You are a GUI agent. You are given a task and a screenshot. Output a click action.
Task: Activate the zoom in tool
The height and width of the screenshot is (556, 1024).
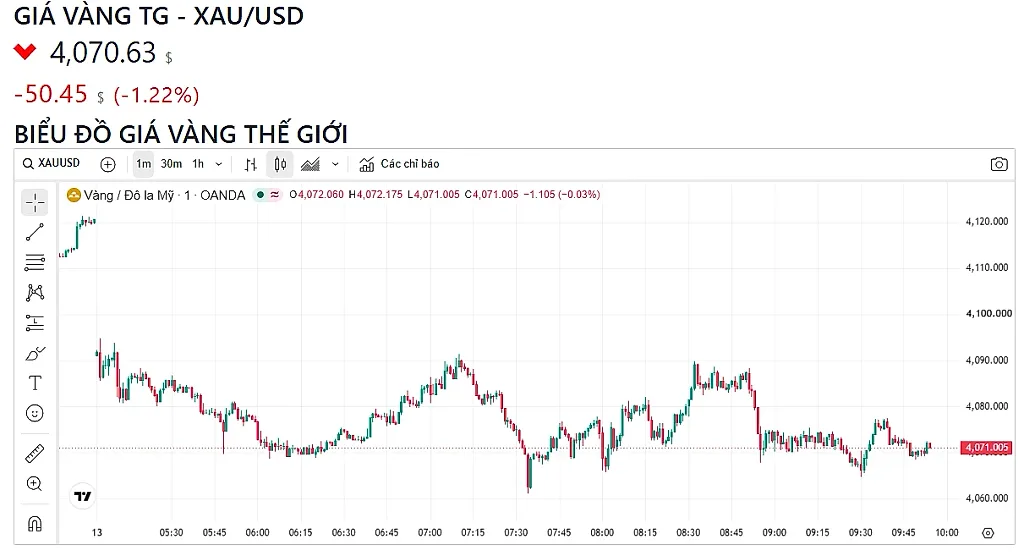35,483
